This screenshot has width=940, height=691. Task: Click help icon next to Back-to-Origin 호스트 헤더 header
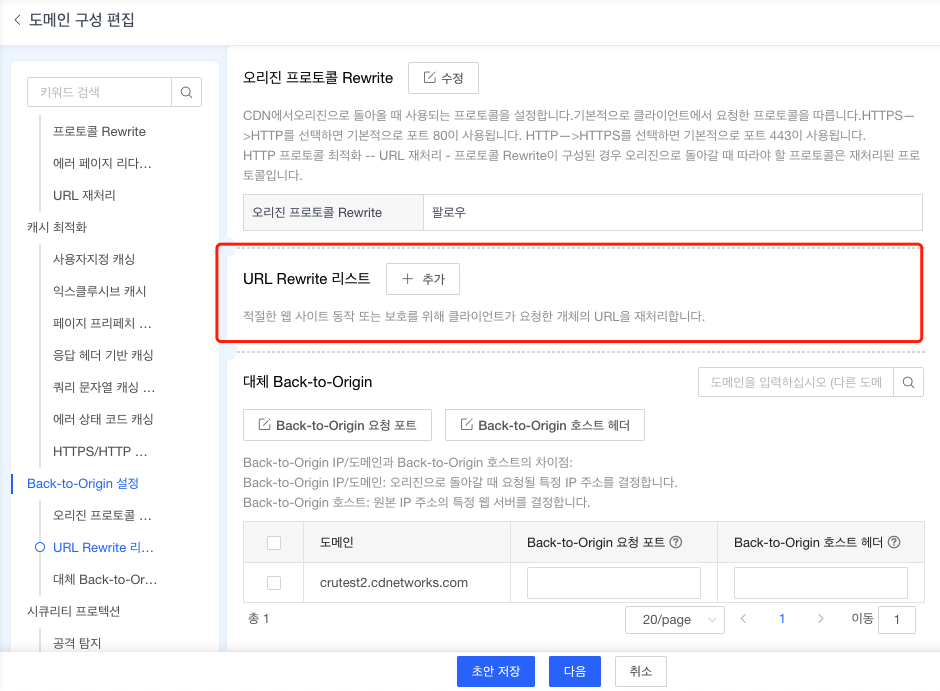point(894,542)
